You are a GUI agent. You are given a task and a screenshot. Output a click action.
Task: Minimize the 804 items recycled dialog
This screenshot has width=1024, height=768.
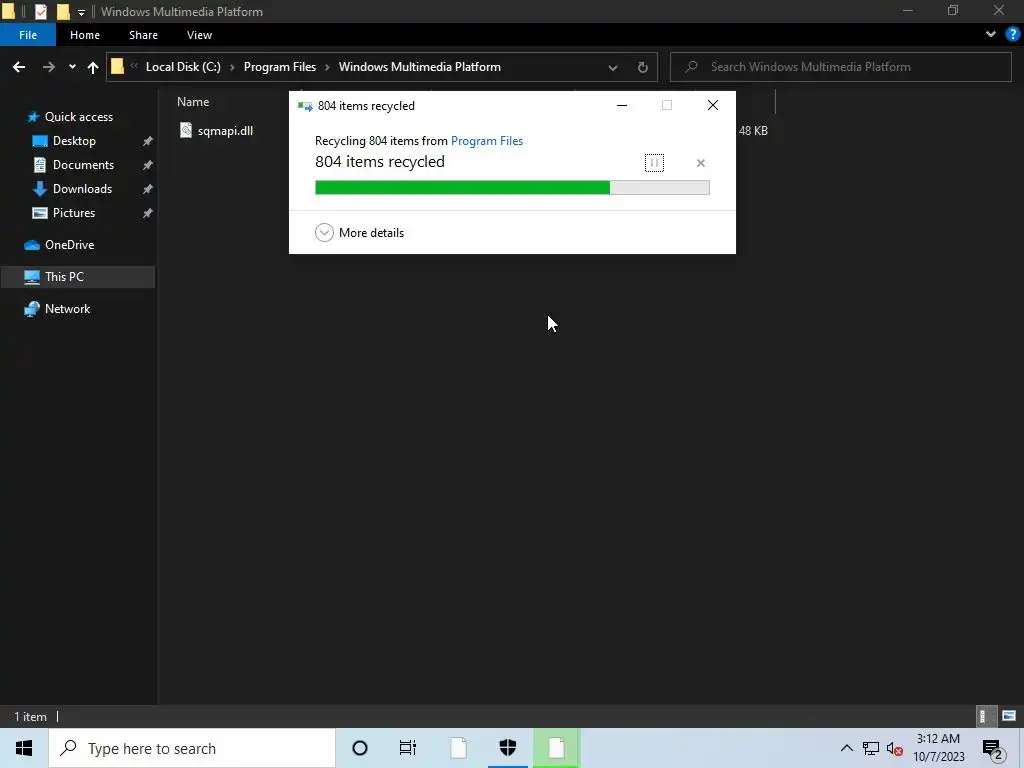click(622, 105)
